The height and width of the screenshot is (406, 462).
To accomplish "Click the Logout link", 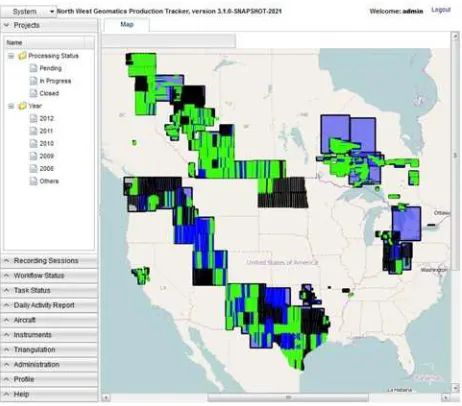I will (441, 10).
